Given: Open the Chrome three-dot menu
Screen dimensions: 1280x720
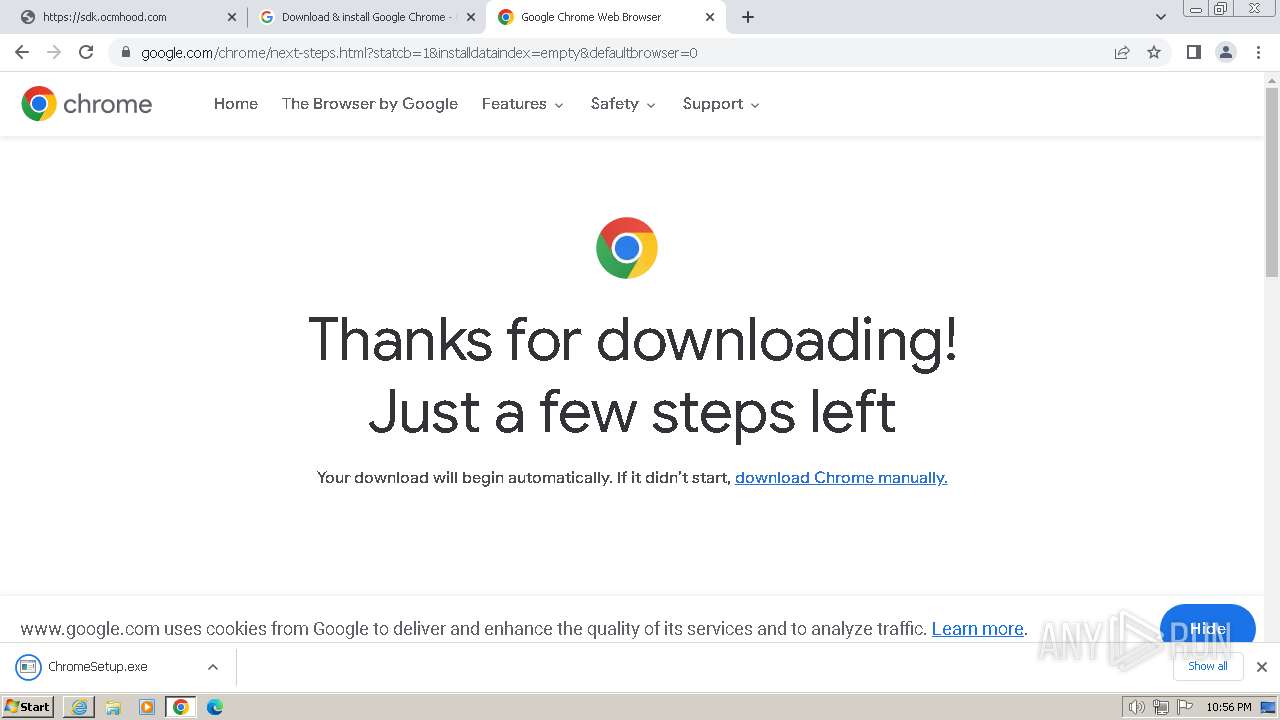Looking at the screenshot, I should point(1259,52).
